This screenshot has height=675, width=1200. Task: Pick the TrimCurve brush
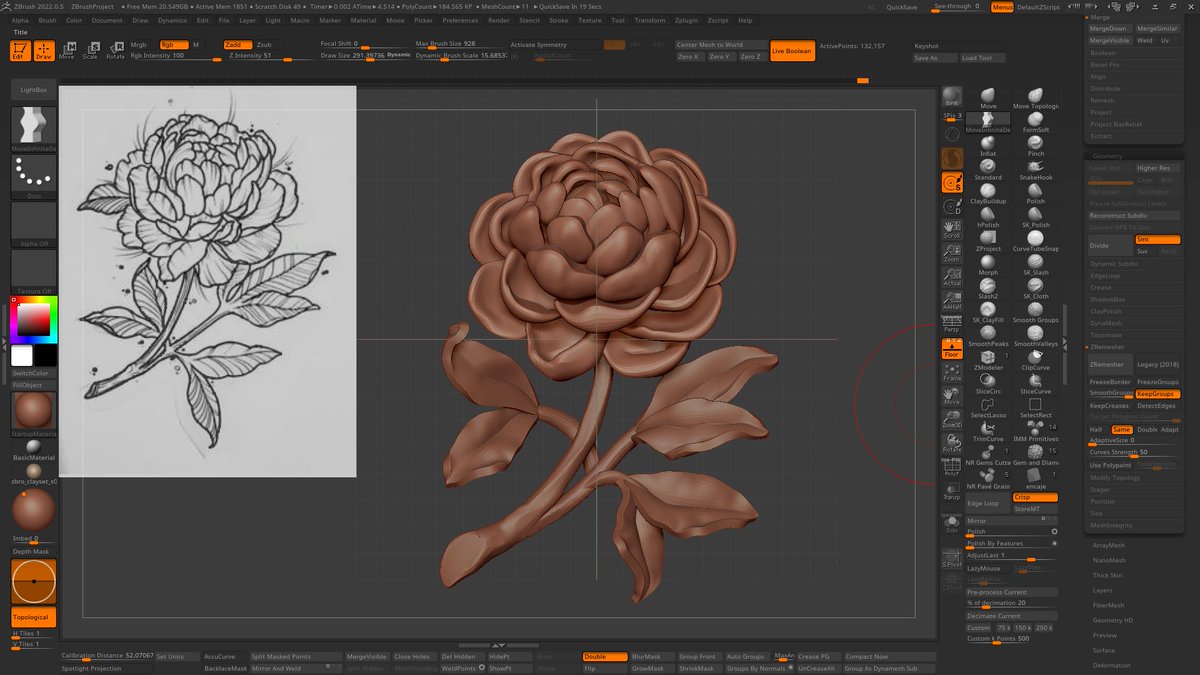988,430
